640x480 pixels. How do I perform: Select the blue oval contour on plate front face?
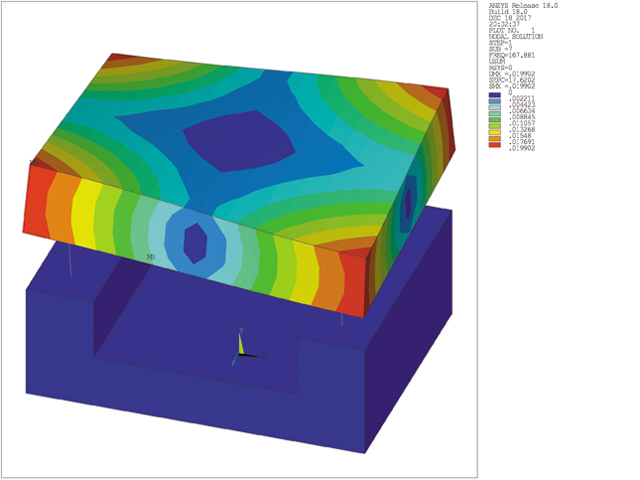tap(195, 242)
